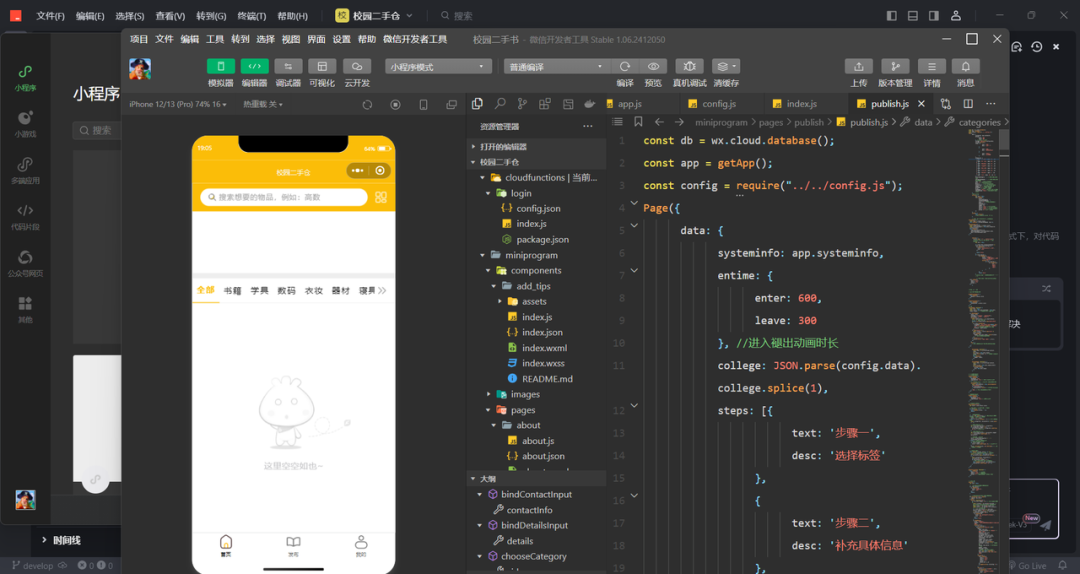Click the simulator's search input field
The height and width of the screenshot is (574, 1080).
coord(284,198)
